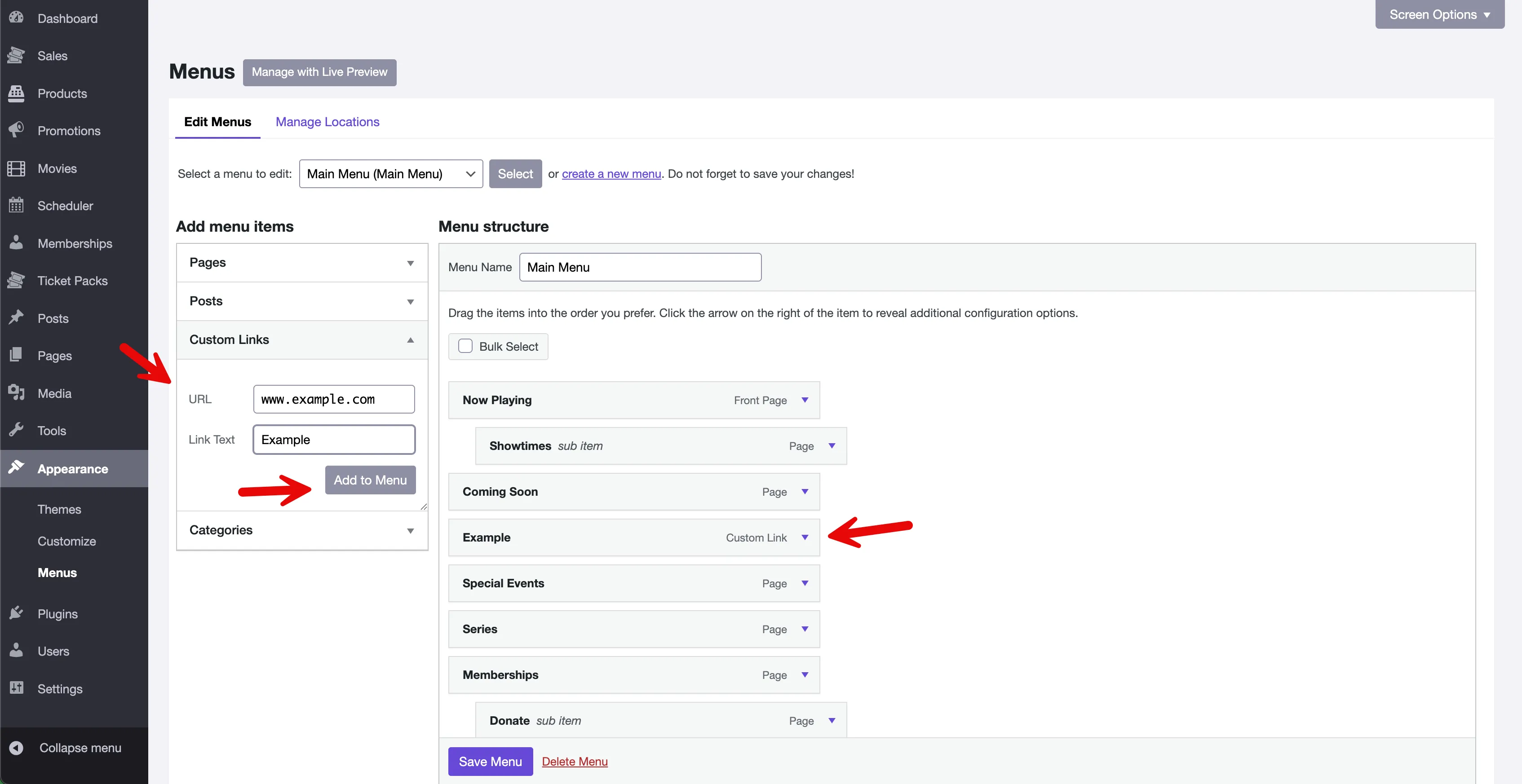Click the Delete Menu link

coord(574,762)
